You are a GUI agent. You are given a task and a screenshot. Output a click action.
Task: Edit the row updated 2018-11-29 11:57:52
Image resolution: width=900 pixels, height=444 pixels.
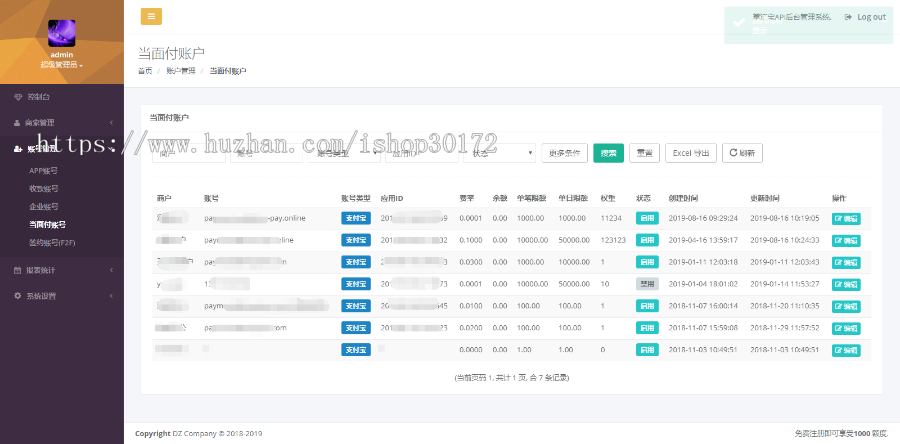click(846, 328)
